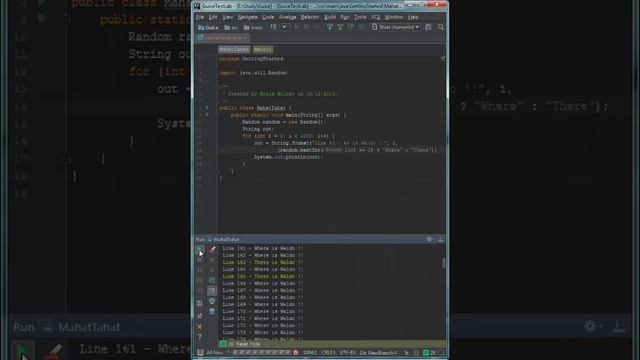Toggle scroll to end of console

[212, 291]
